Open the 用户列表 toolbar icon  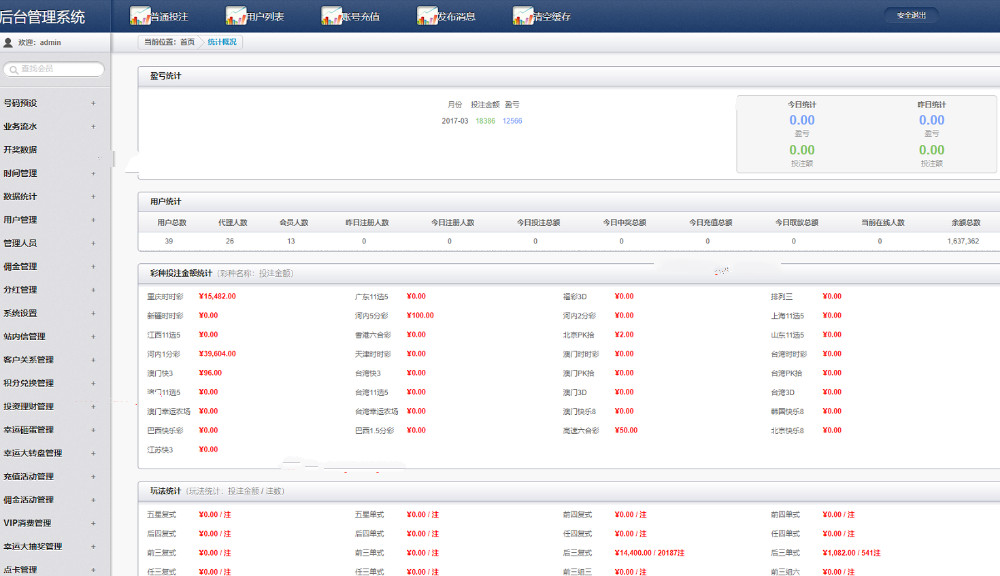click(x=235, y=15)
